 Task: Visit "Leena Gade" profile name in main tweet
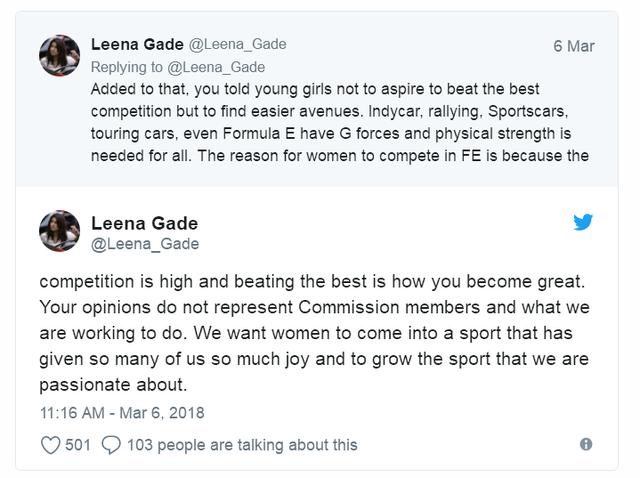(144, 223)
